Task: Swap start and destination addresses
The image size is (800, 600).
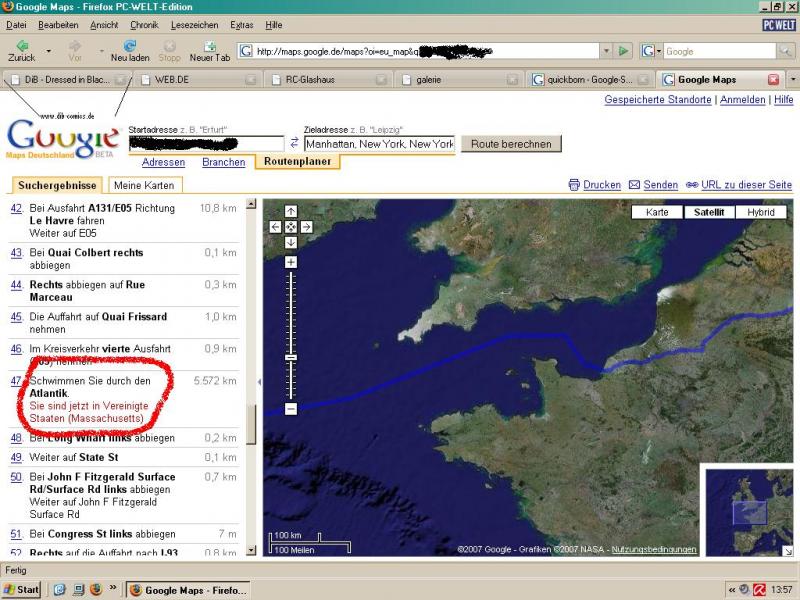Action: 294,144
